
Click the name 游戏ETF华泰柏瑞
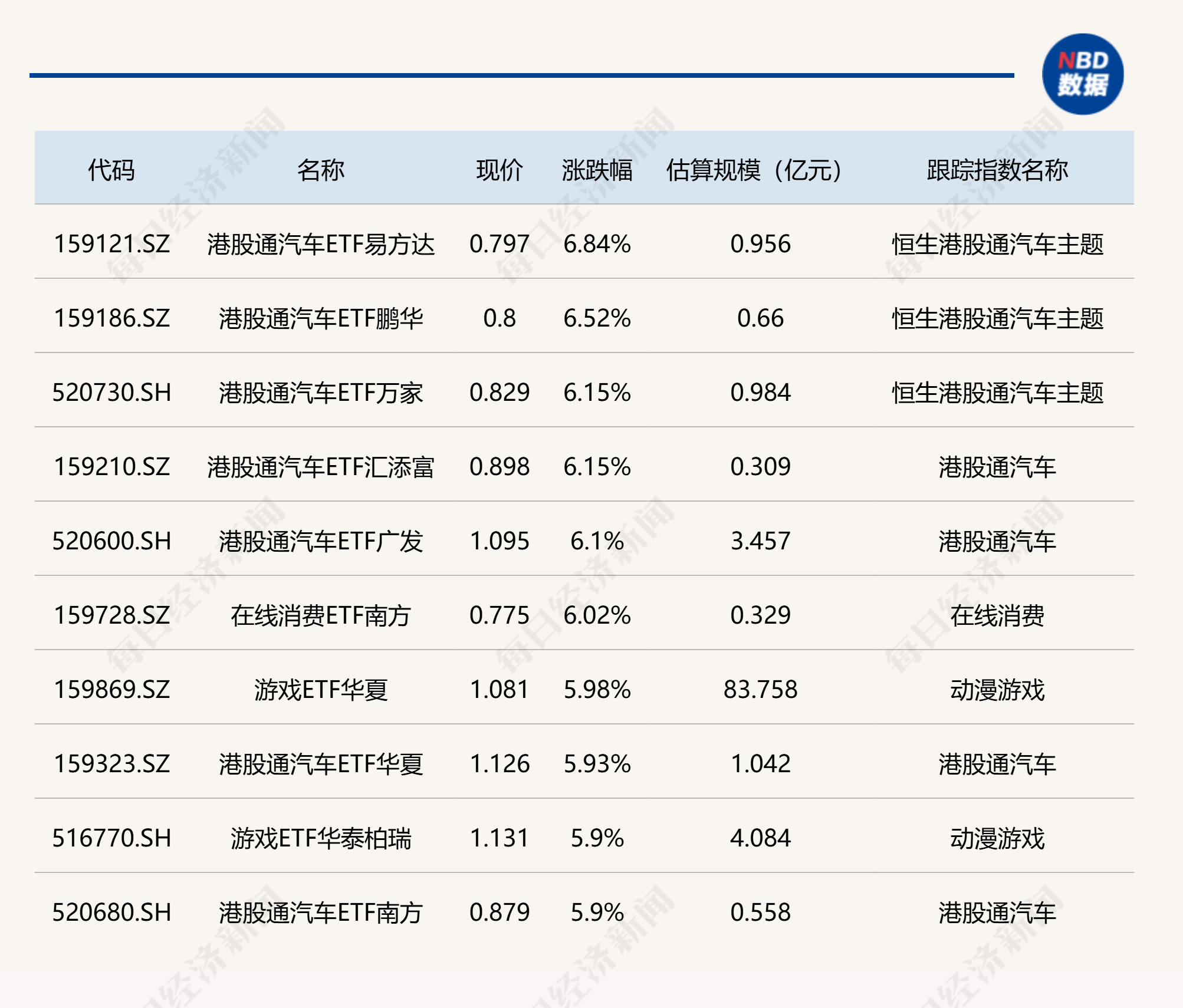(321, 838)
